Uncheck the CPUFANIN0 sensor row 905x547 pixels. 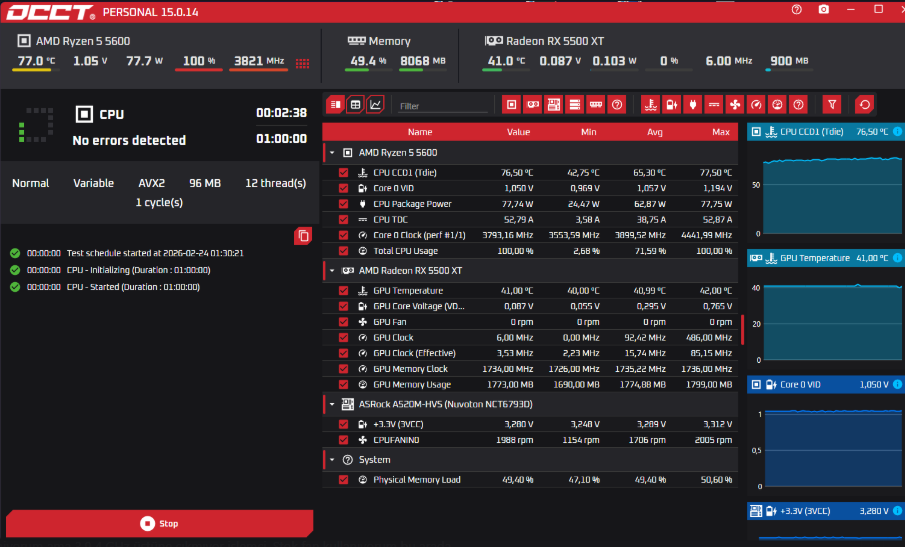pos(343,440)
